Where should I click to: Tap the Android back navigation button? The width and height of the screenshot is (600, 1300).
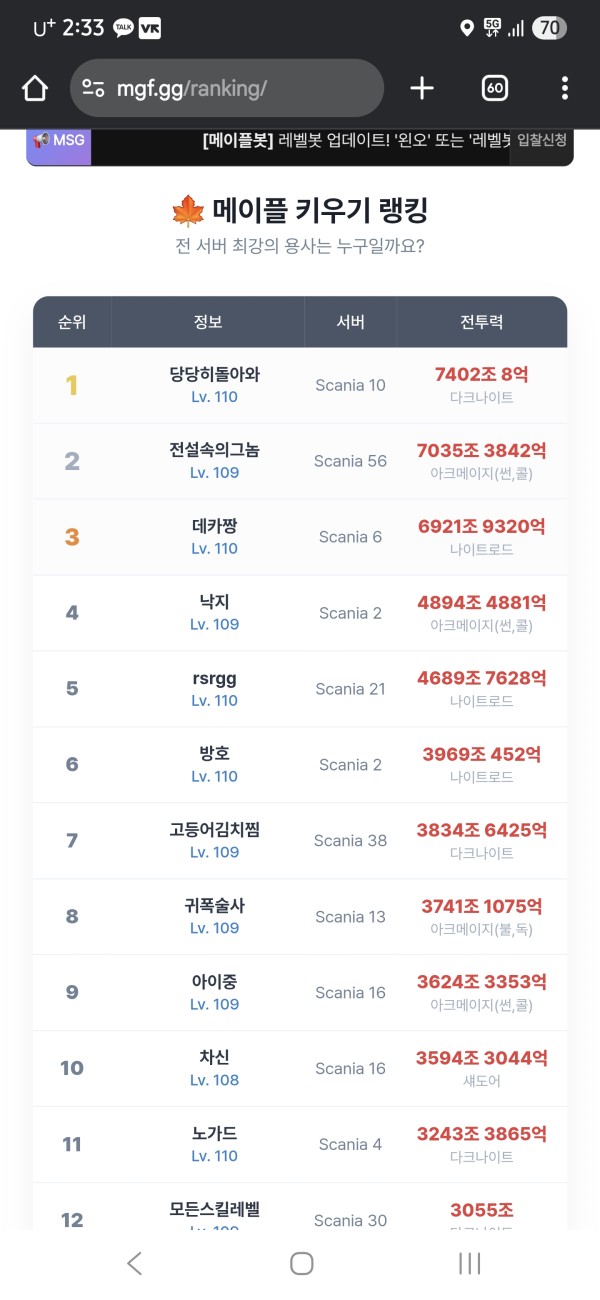135,1263
